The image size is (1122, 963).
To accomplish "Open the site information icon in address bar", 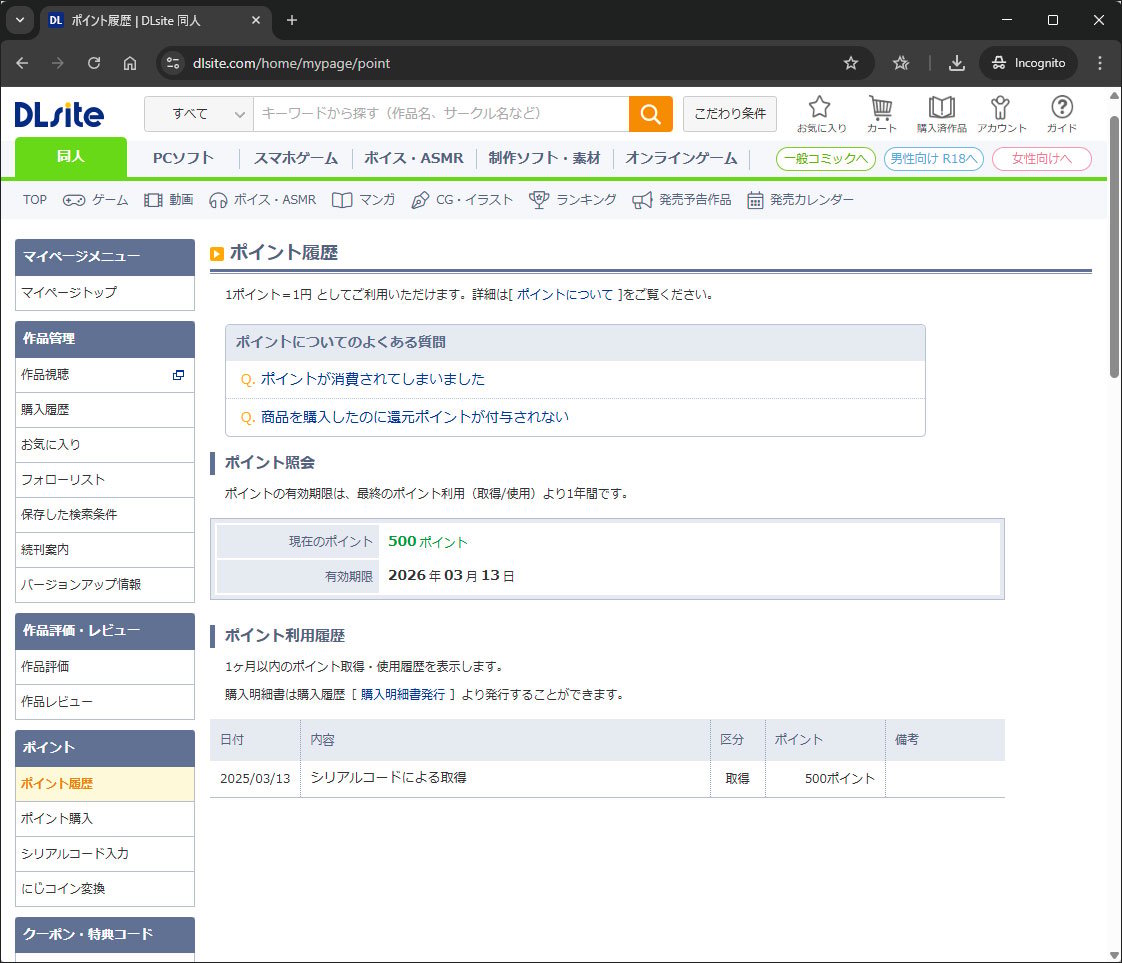I will click(173, 63).
